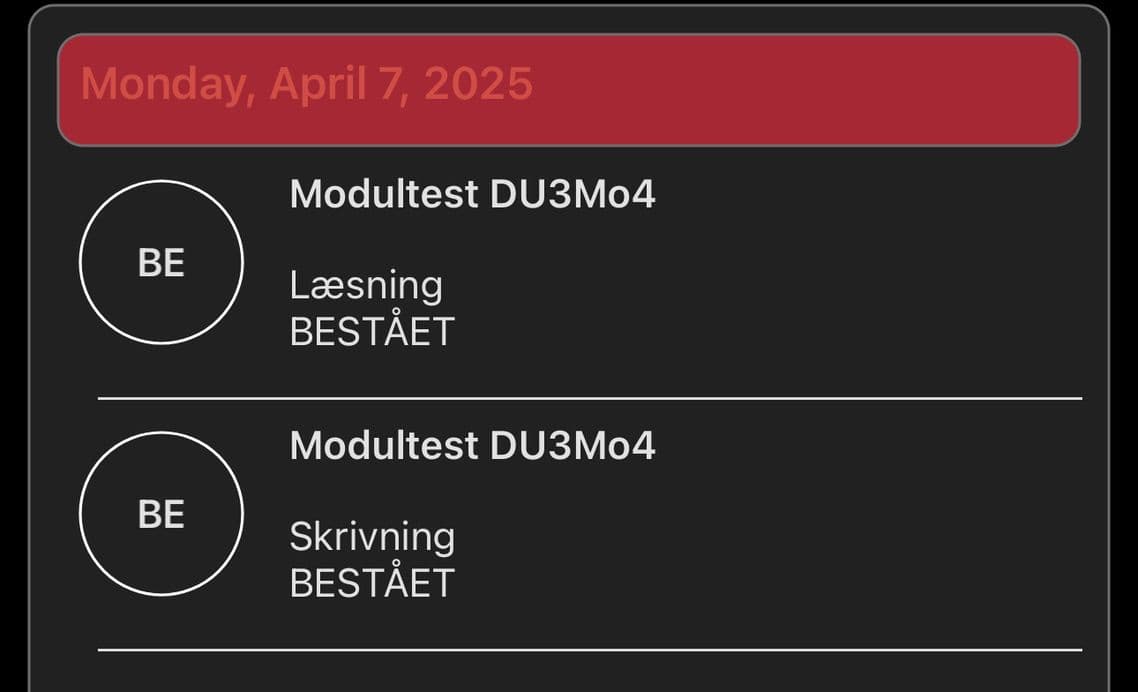Viewport: 1138px width, 692px height.
Task: Click the year 2025 in the date header
Action: pos(477,84)
